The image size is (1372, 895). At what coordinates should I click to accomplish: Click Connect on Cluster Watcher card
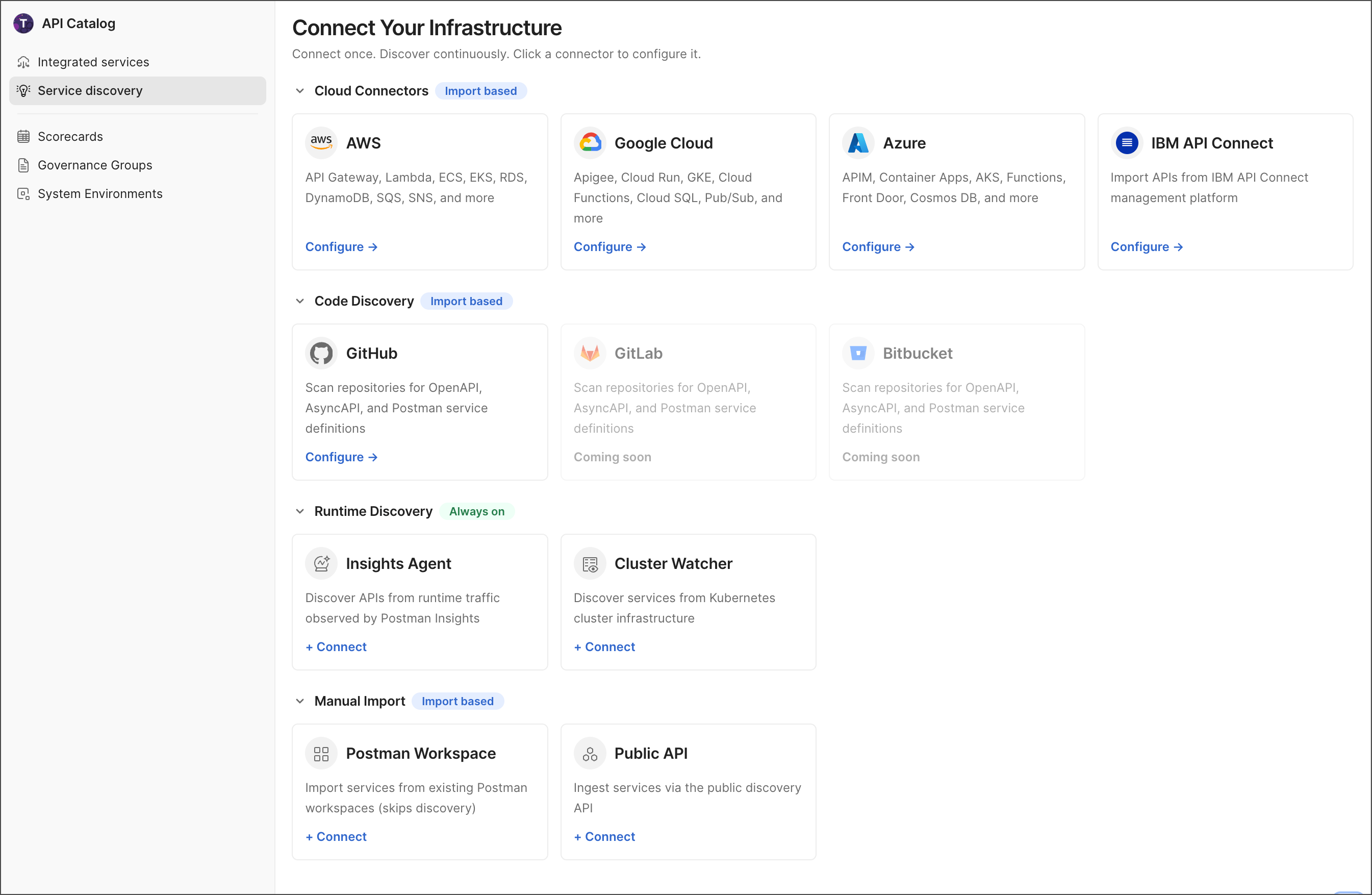[604, 647]
